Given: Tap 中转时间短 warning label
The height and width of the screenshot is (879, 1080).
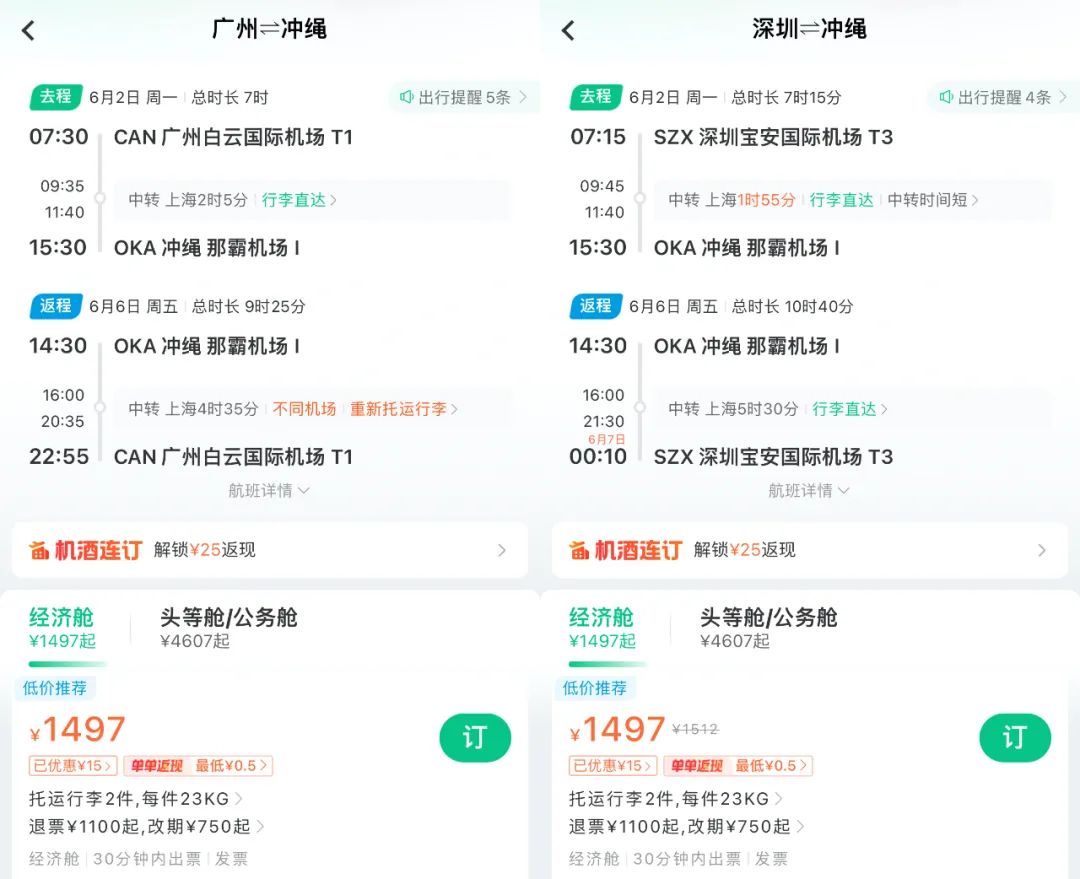Looking at the screenshot, I should click(x=933, y=200).
